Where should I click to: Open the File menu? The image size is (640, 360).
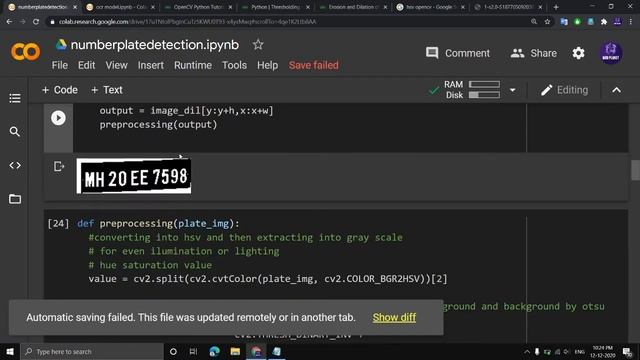[60, 65]
